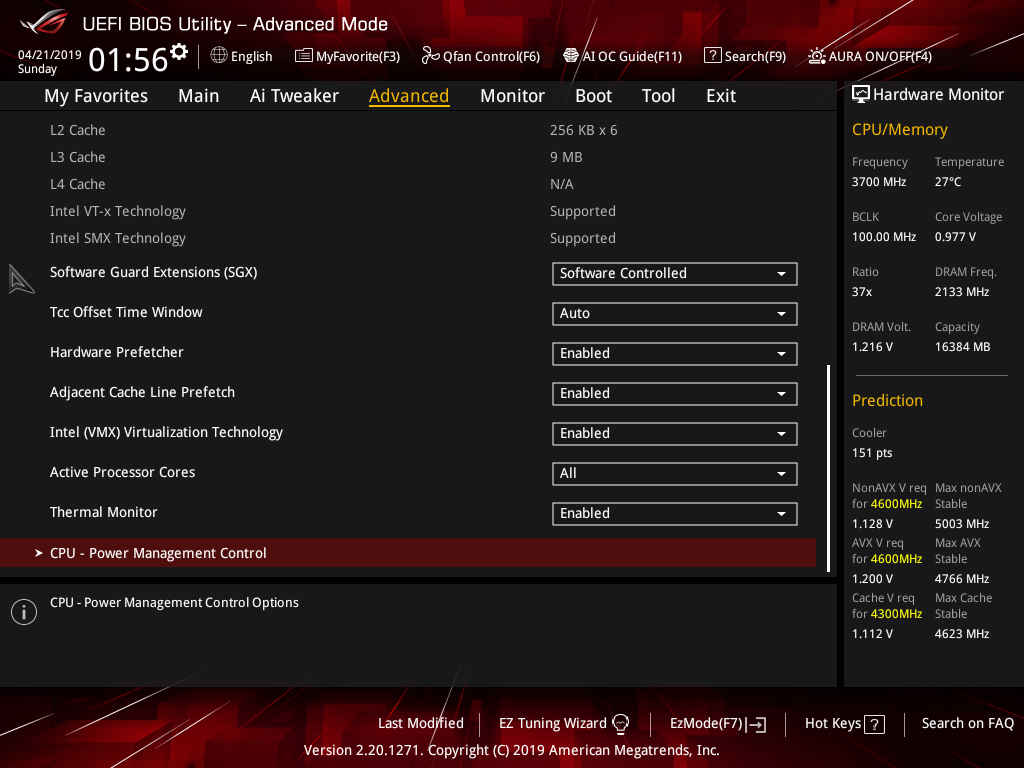Click the info icon in help panel

[x=24, y=612]
